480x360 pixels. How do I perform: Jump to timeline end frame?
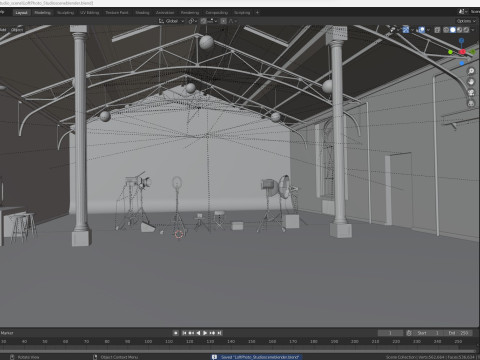pos(219,333)
